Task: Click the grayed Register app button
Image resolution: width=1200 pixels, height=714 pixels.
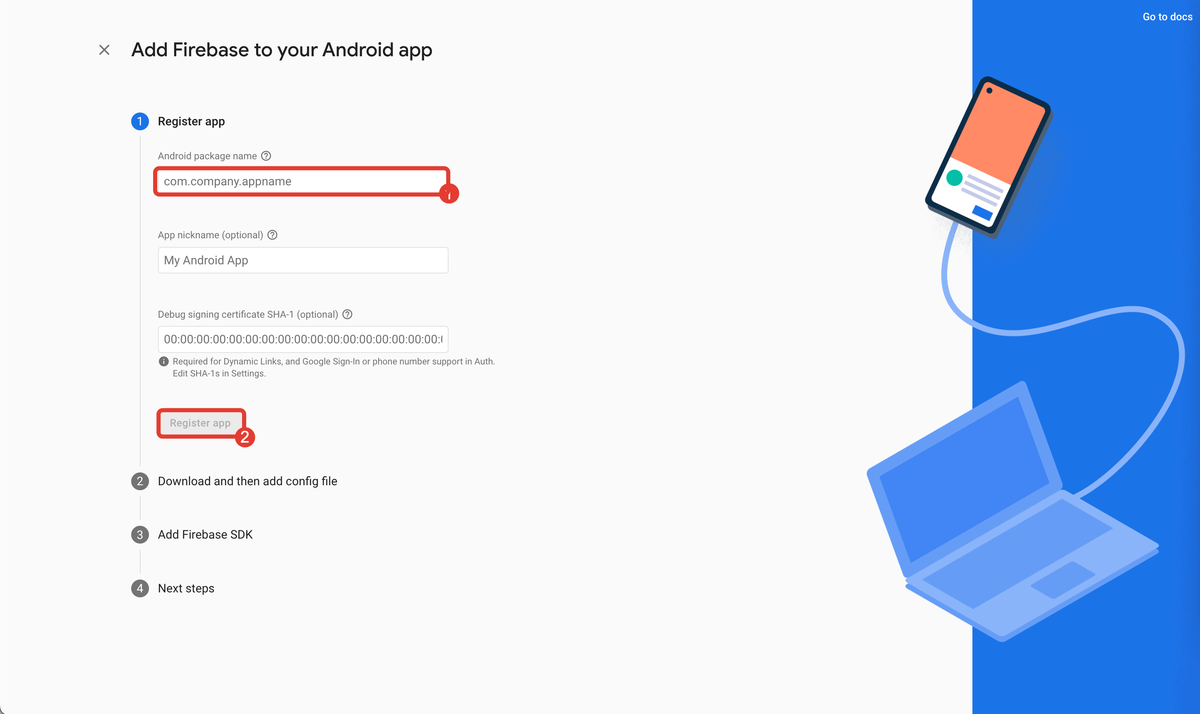Action: pyautogui.click(x=200, y=423)
